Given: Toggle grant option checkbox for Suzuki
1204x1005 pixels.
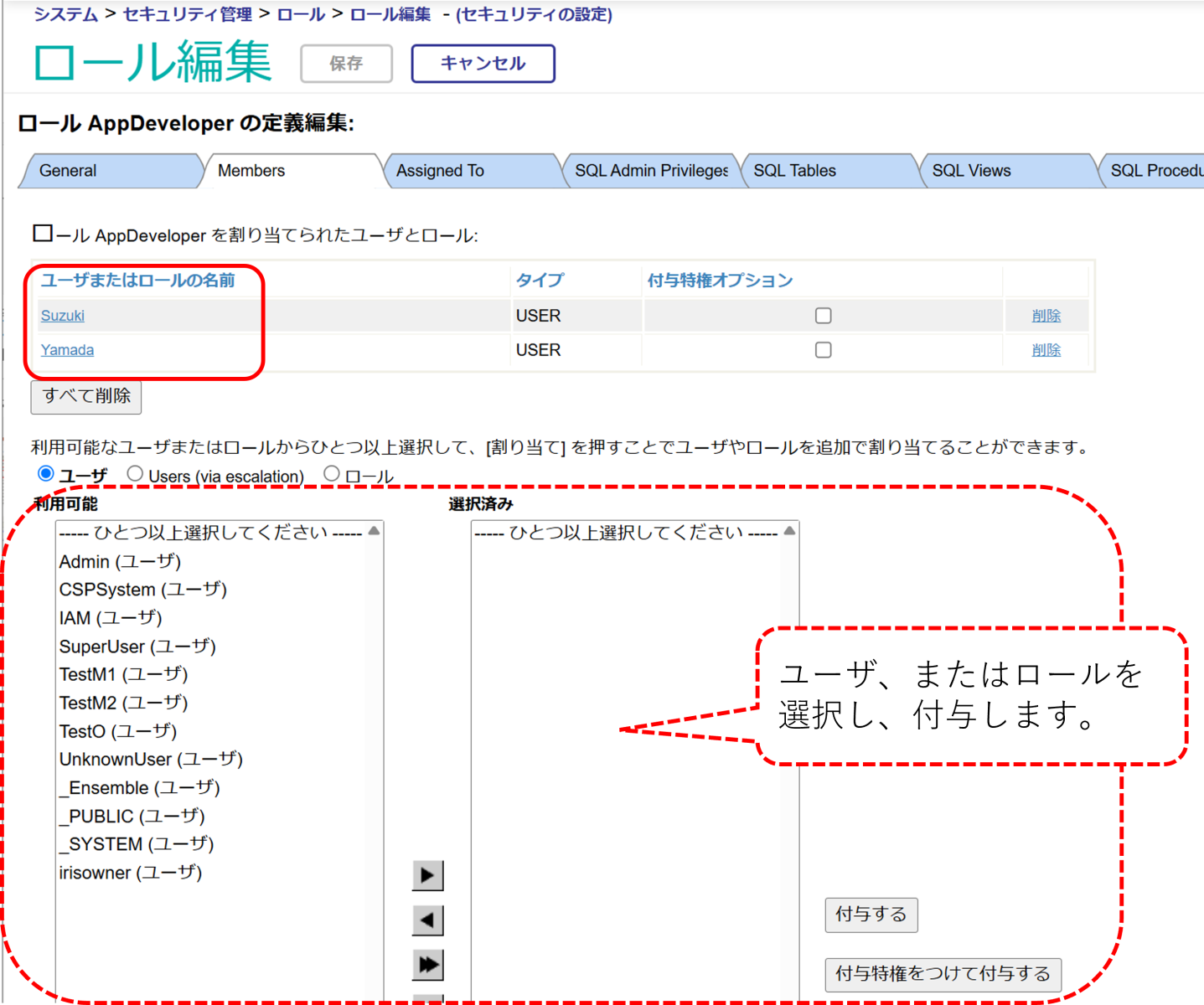Looking at the screenshot, I should click(823, 316).
